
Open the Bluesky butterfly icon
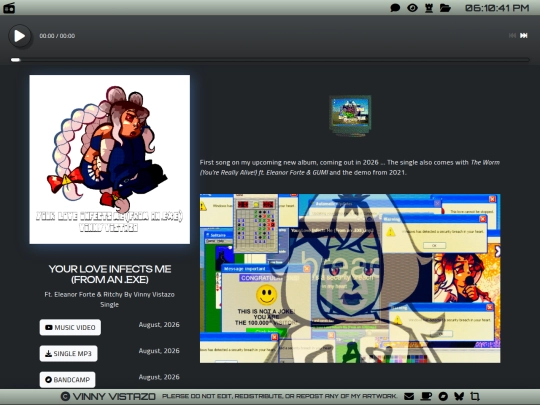[459, 396]
